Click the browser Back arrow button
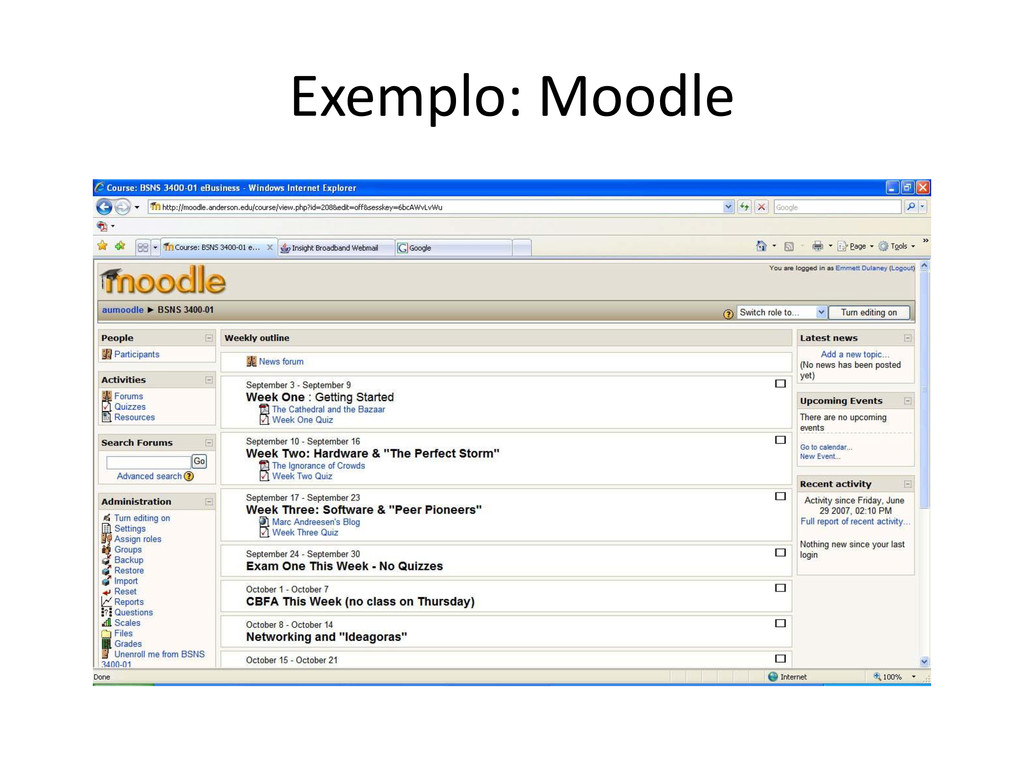This screenshot has height=768, width=1024. (x=104, y=207)
